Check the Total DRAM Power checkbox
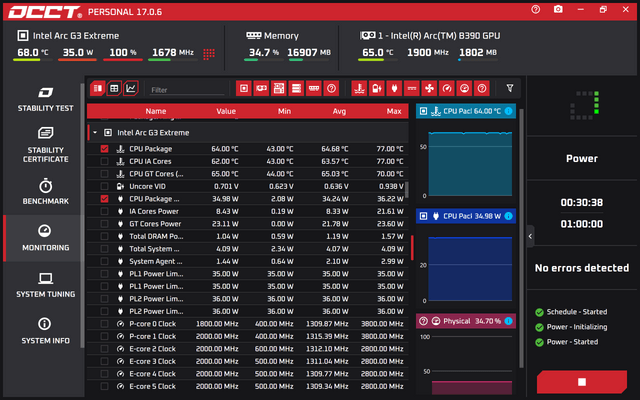This screenshot has width=640, height=400. click(104, 236)
